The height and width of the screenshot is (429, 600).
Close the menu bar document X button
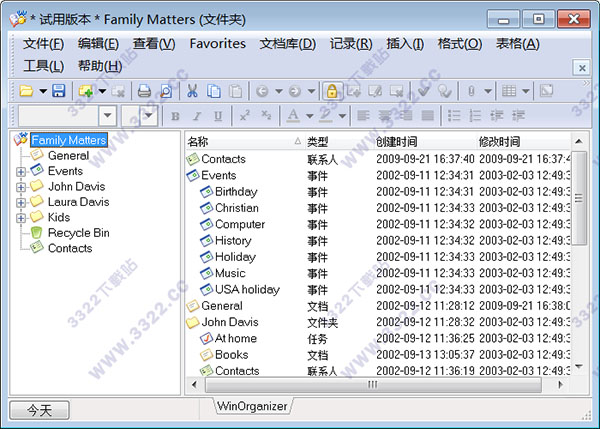[x=582, y=68]
